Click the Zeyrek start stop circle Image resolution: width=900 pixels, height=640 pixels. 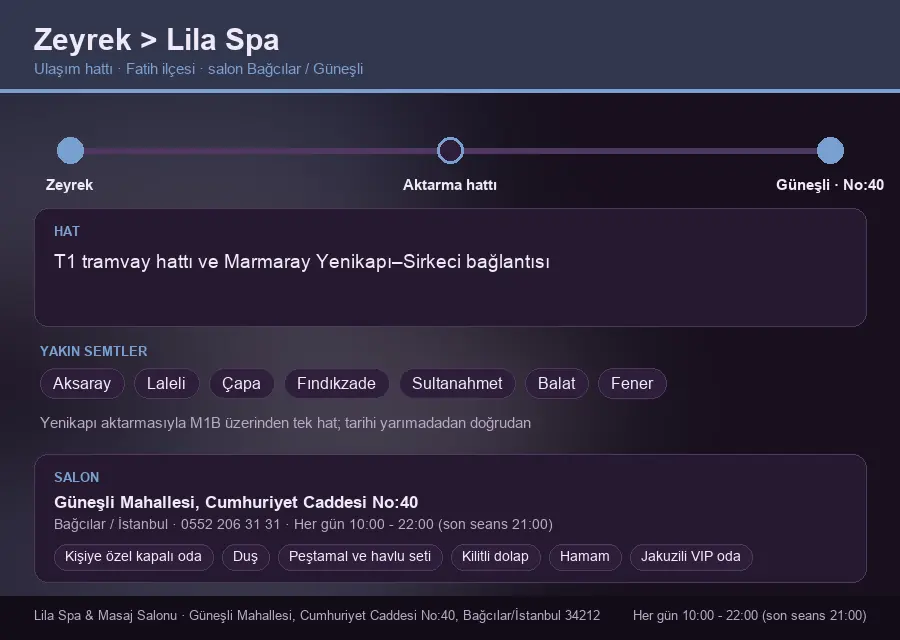tap(71, 150)
